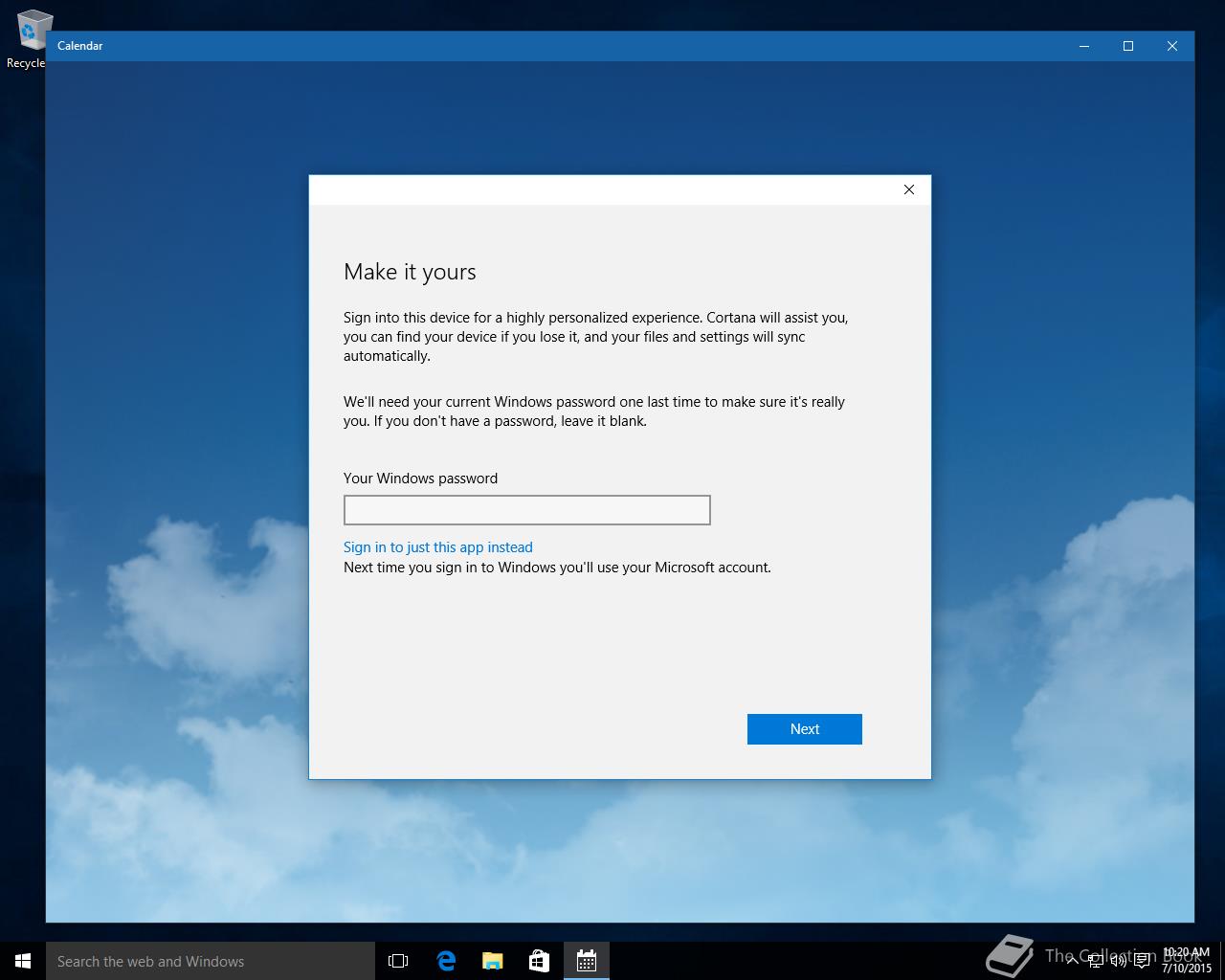Launch Microsoft Edge from the taskbar
The width and height of the screenshot is (1225, 980).
pos(445,961)
